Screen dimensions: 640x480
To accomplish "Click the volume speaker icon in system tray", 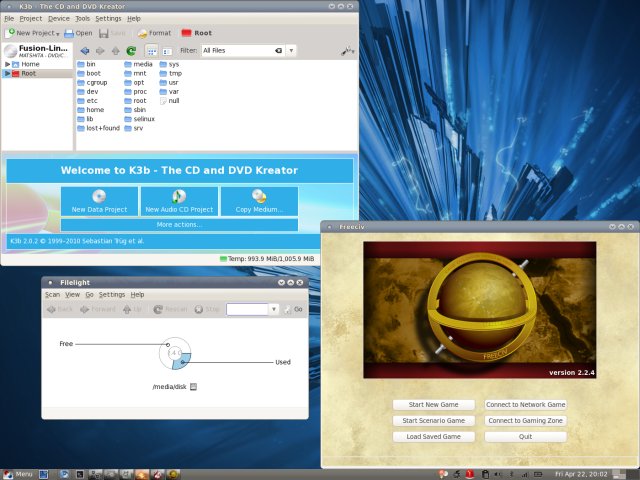I will coord(498,474).
